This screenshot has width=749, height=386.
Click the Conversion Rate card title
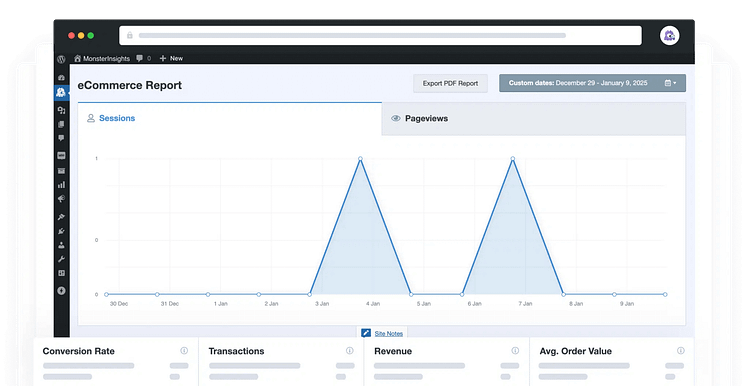click(79, 351)
